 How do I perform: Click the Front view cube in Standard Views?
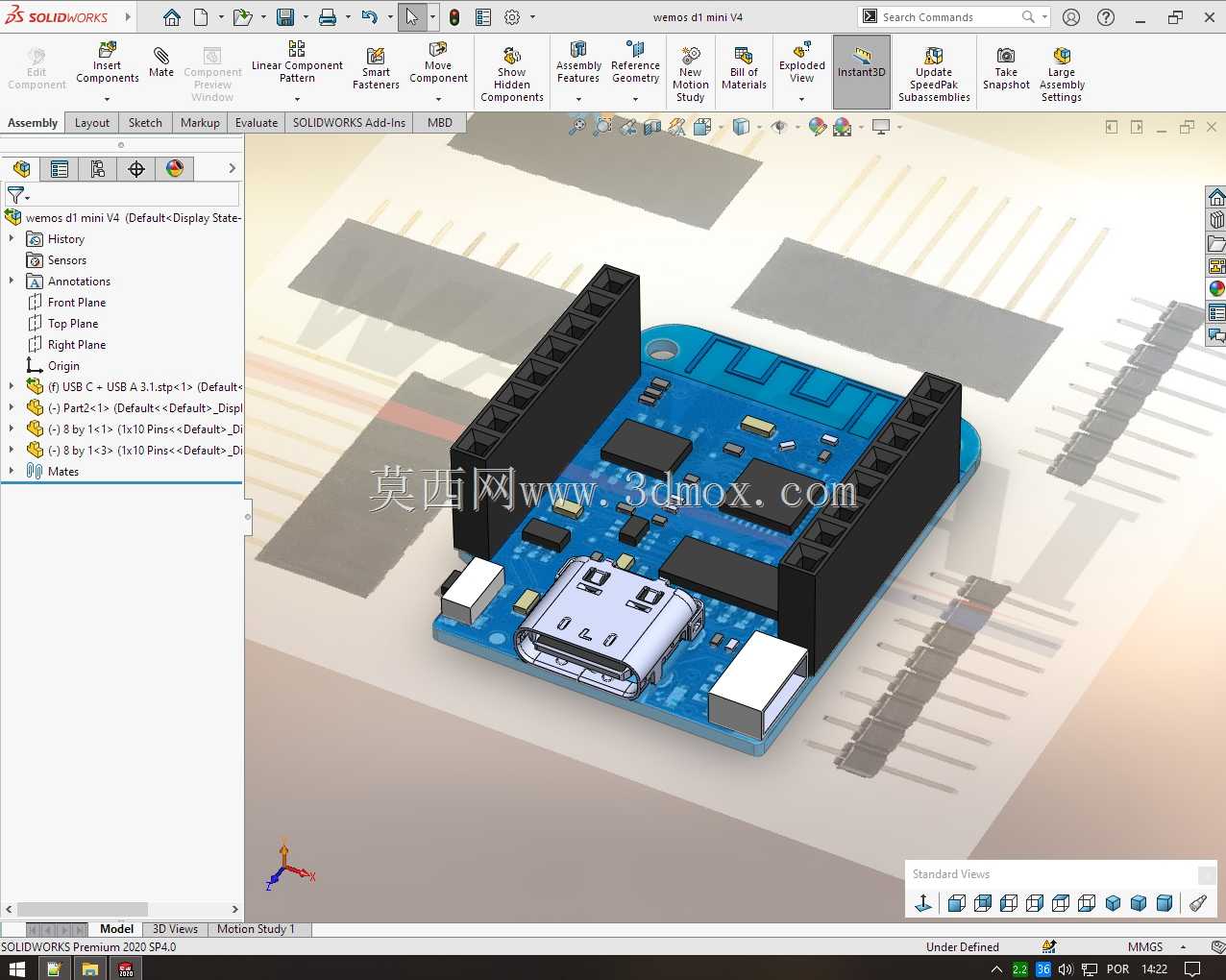tap(956, 903)
